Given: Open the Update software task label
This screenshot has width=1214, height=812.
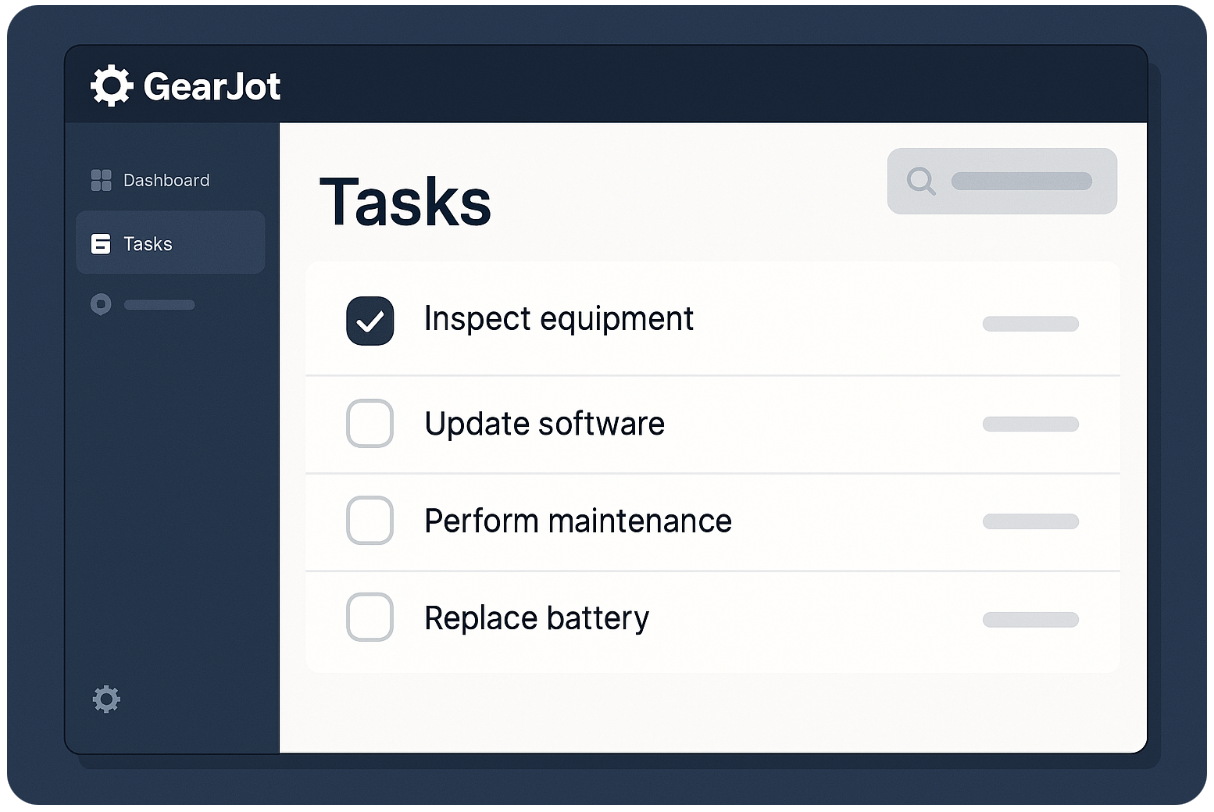Looking at the screenshot, I should [545, 424].
